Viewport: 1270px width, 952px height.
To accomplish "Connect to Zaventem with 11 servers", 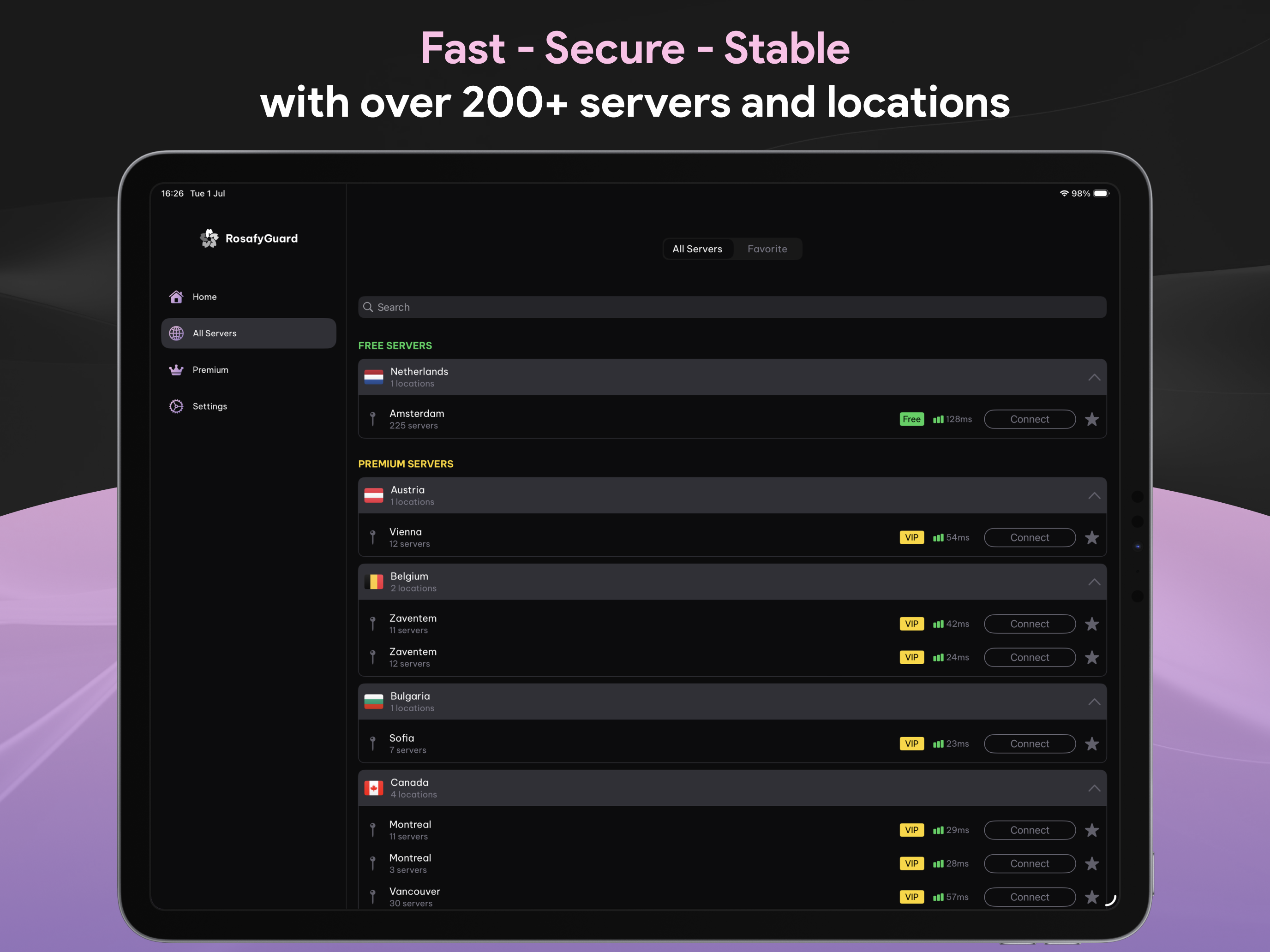I will point(1030,624).
